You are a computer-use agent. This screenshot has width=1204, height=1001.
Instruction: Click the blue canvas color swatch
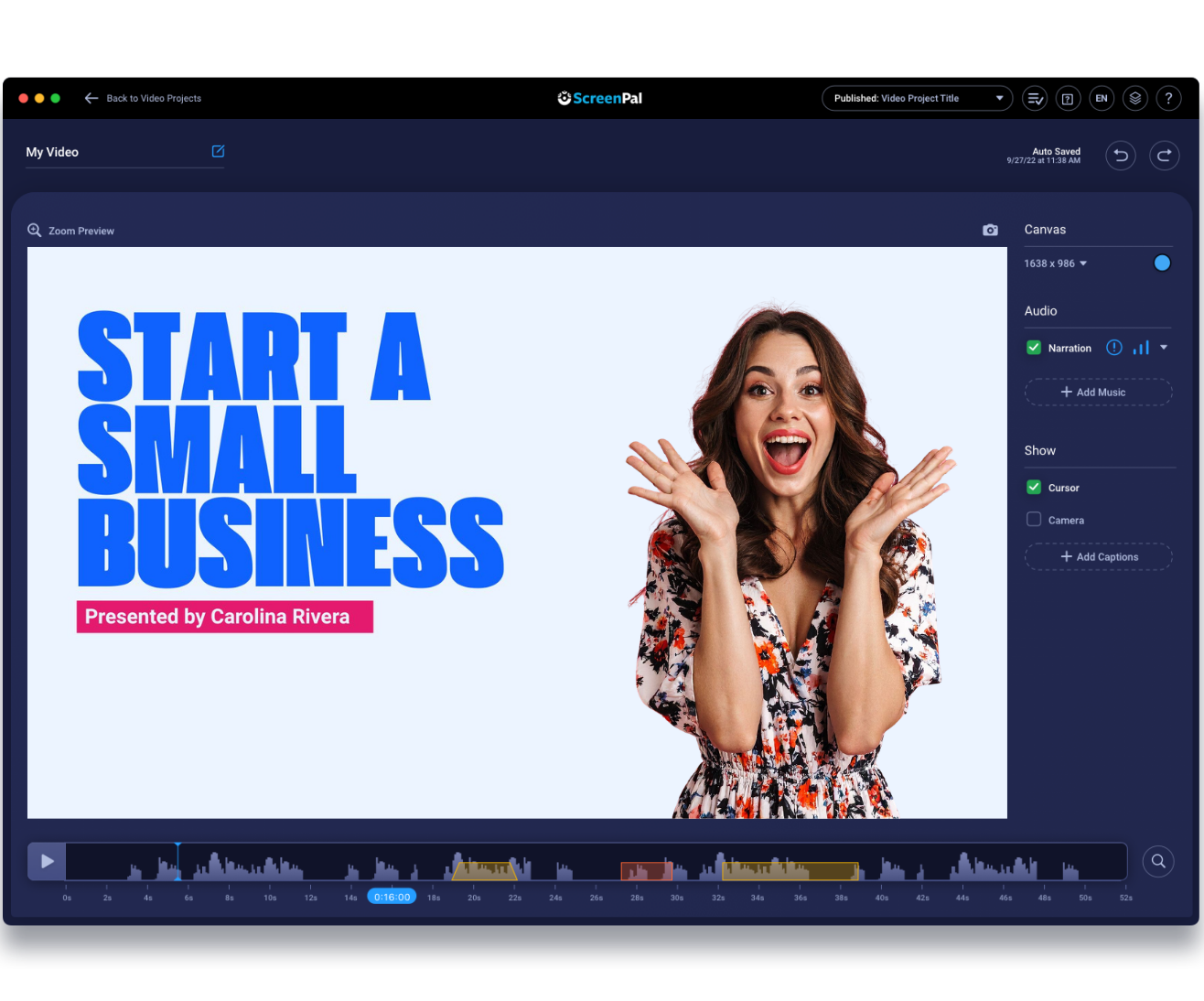tap(1162, 263)
